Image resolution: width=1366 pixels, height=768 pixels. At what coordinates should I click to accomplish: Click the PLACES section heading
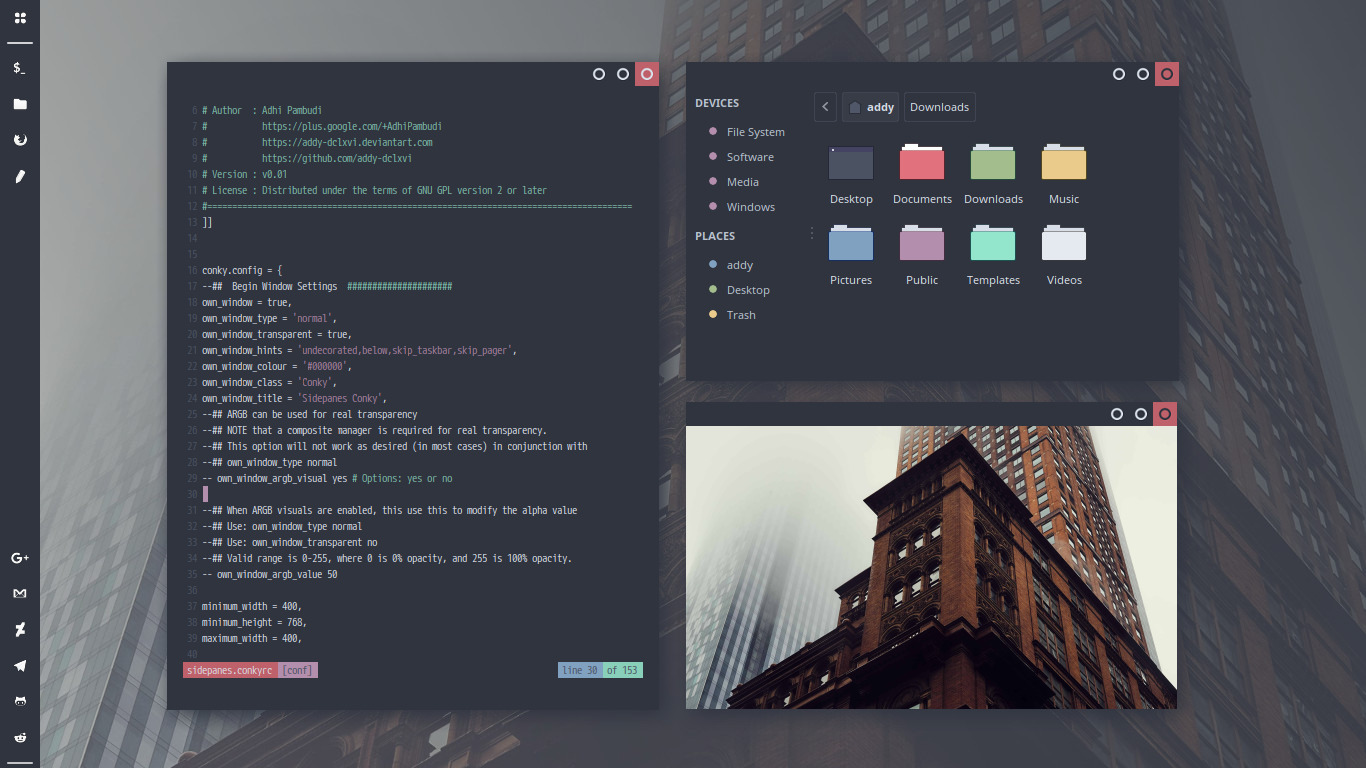click(715, 236)
